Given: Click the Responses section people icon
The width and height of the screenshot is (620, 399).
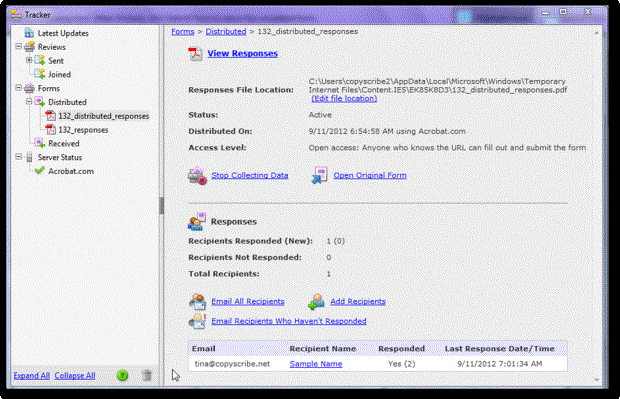Looking at the screenshot, I should 197,222.
